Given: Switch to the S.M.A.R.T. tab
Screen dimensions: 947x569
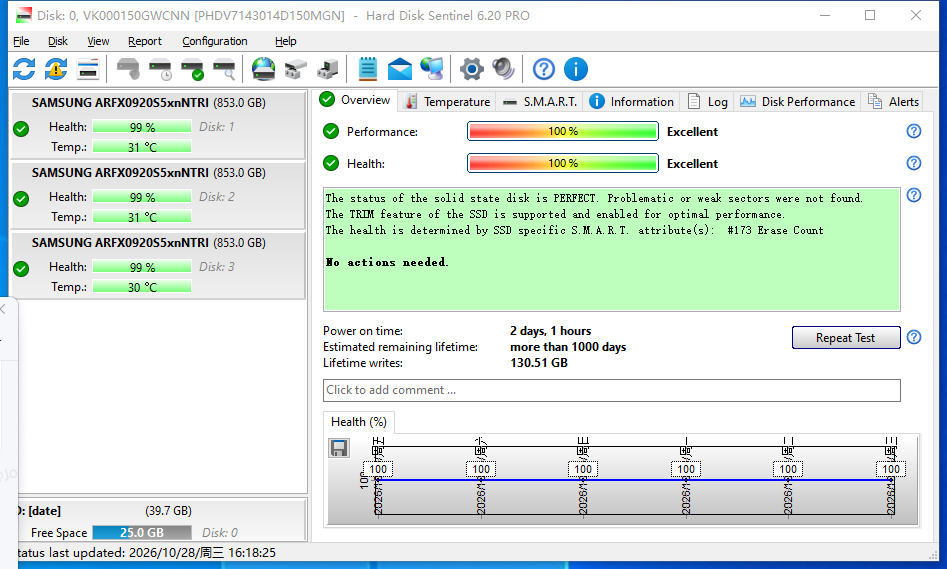Looking at the screenshot, I should click(541, 101).
